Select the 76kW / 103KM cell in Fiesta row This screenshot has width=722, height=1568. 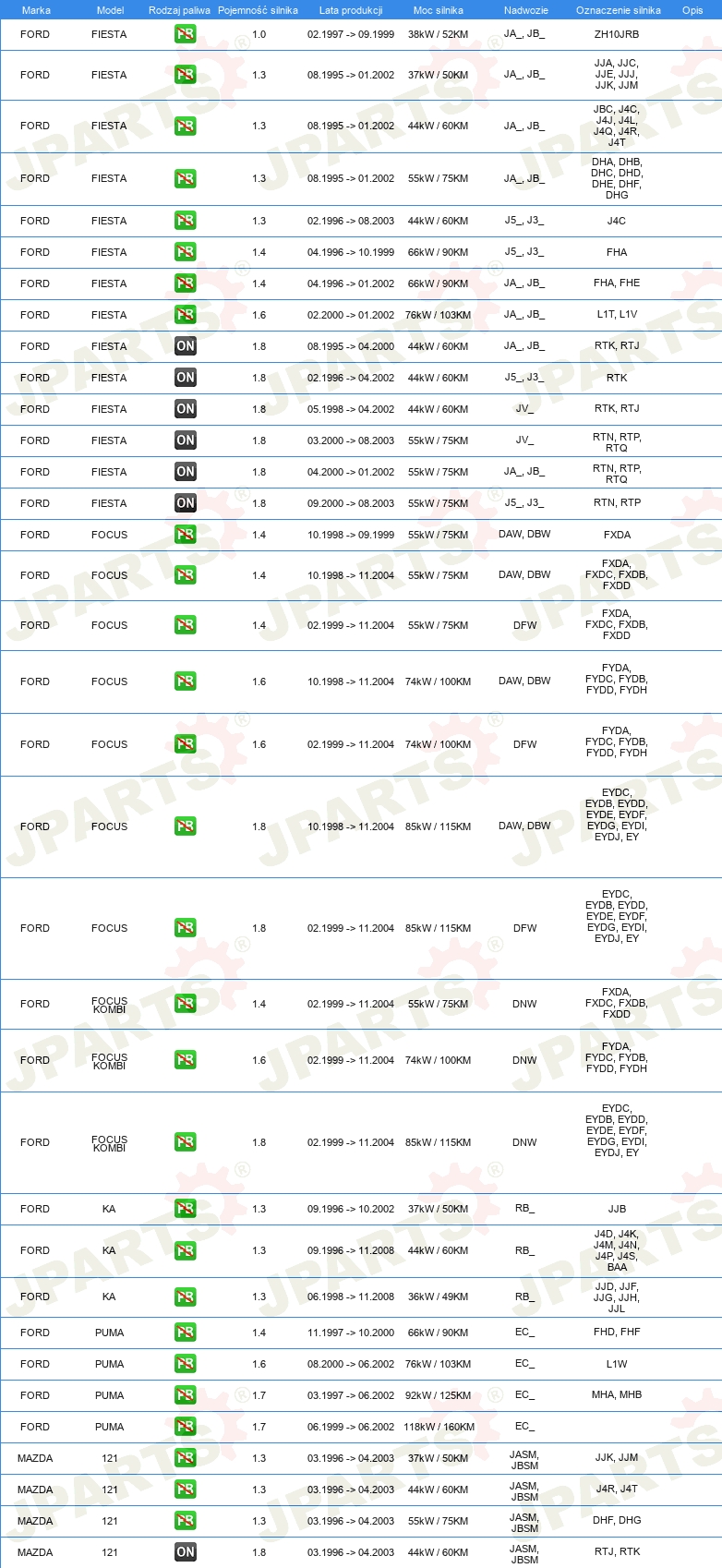click(x=439, y=315)
